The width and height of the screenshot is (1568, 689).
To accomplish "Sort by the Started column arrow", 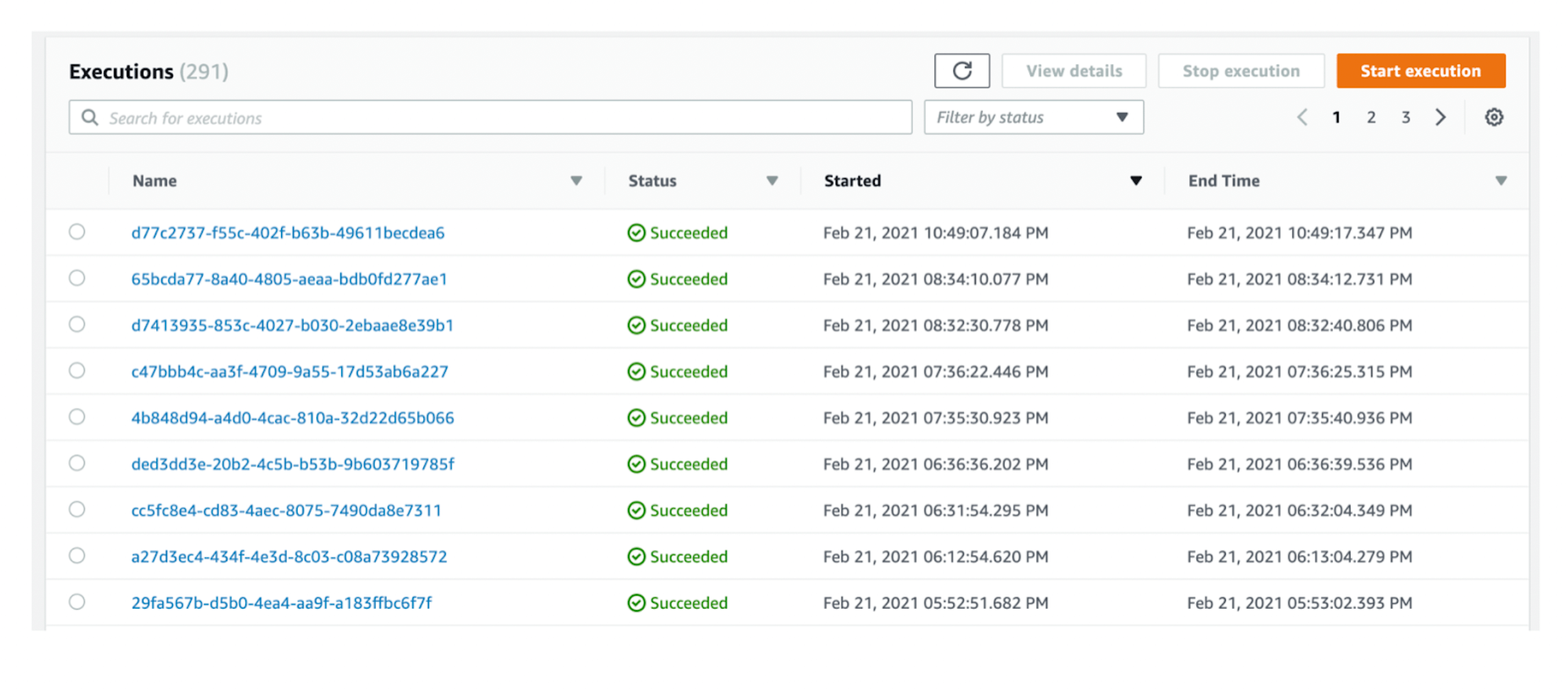I will 1135,181.
